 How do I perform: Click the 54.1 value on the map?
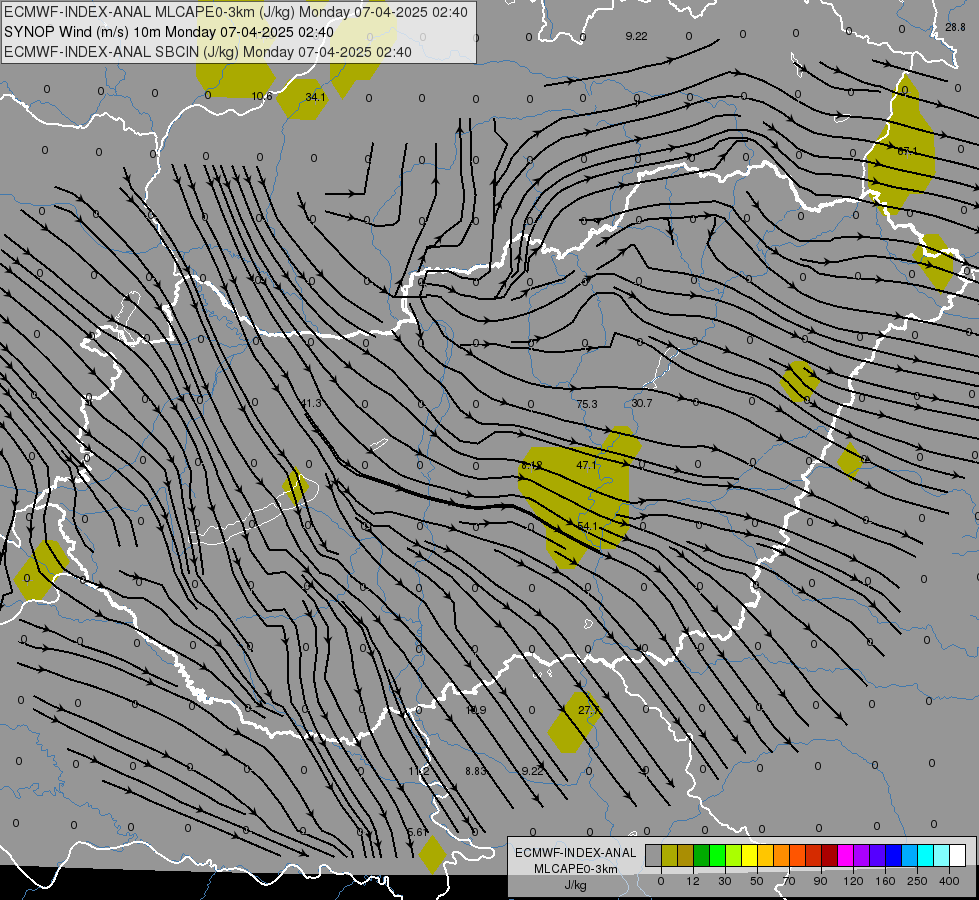588,526
